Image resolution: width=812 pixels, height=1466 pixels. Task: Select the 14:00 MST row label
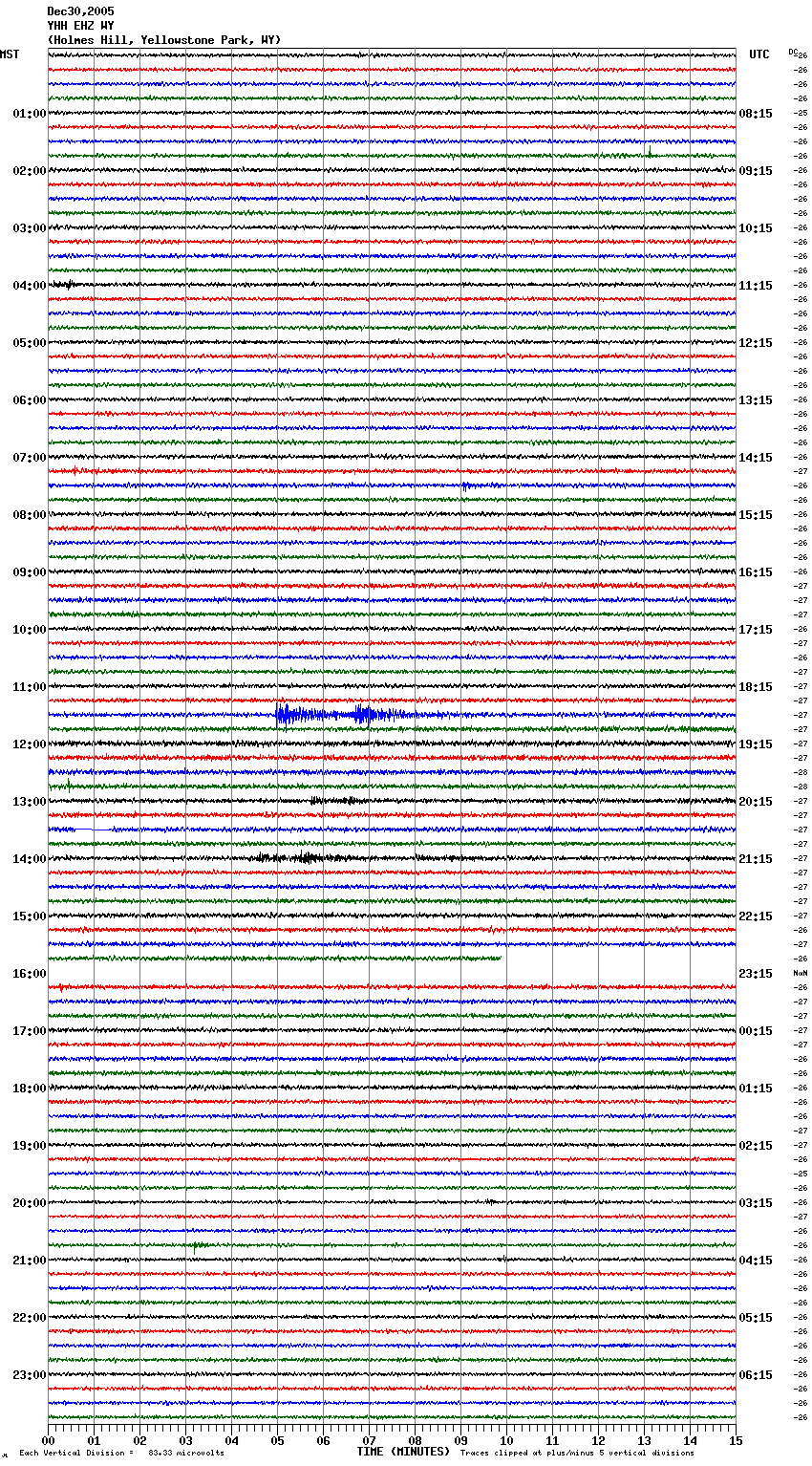30,859
